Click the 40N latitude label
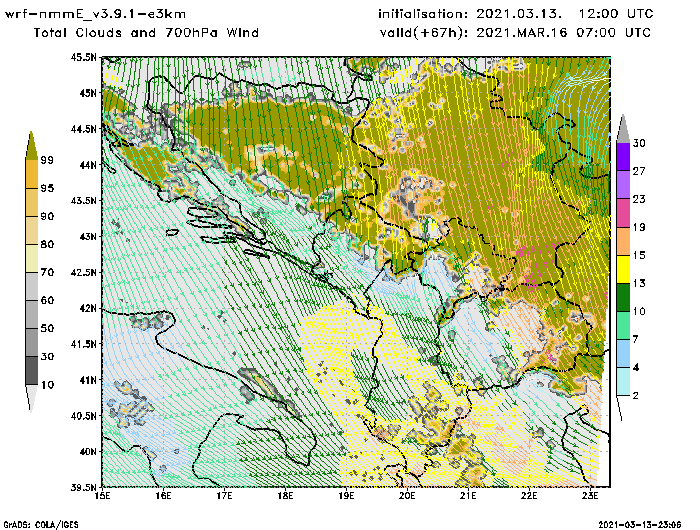The width and height of the screenshot is (700, 530). pyautogui.click(x=88, y=451)
